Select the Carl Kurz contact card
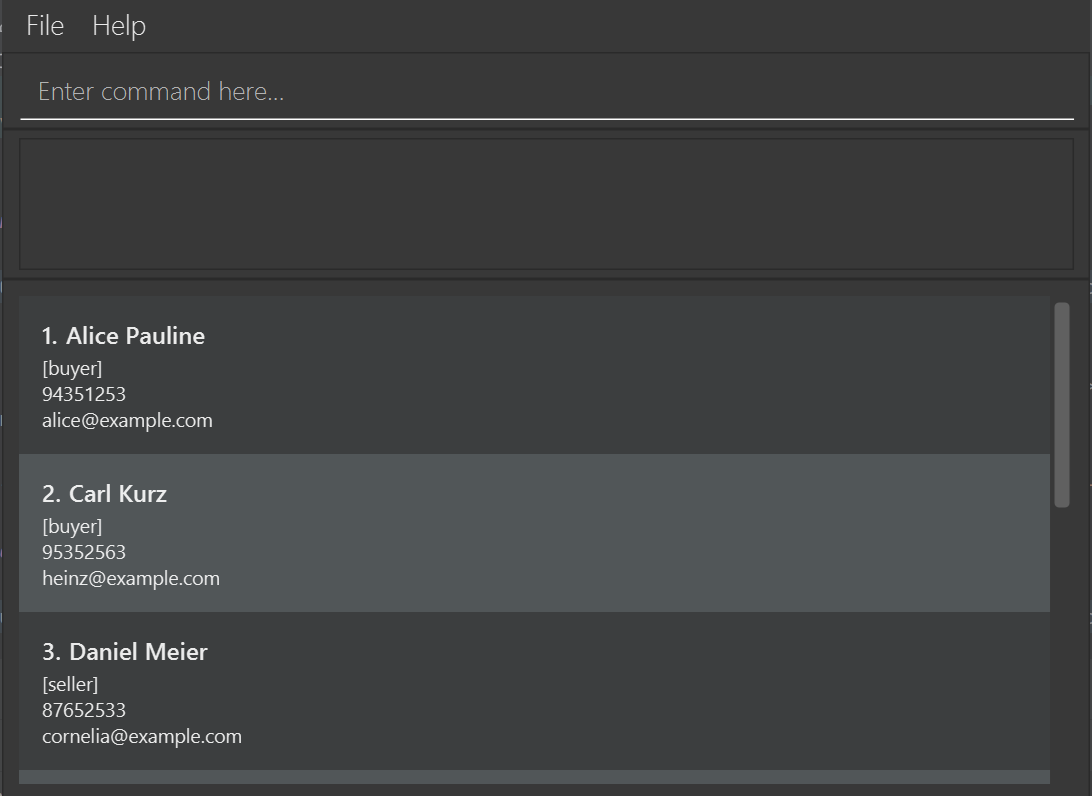1092x796 pixels. 534,533
